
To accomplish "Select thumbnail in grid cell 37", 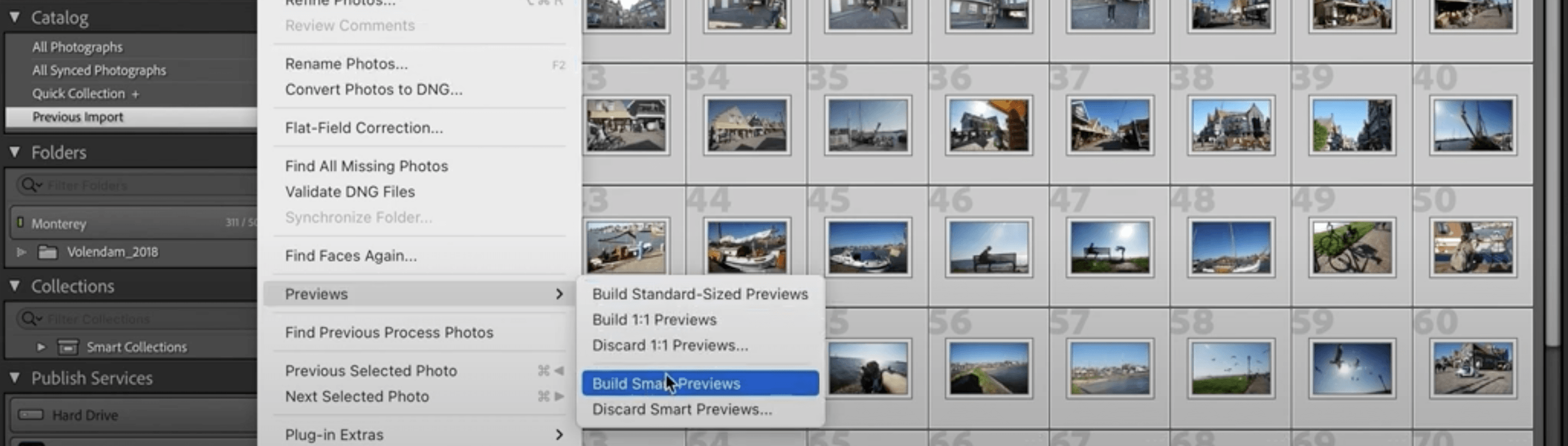I will tap(1110, 126).
